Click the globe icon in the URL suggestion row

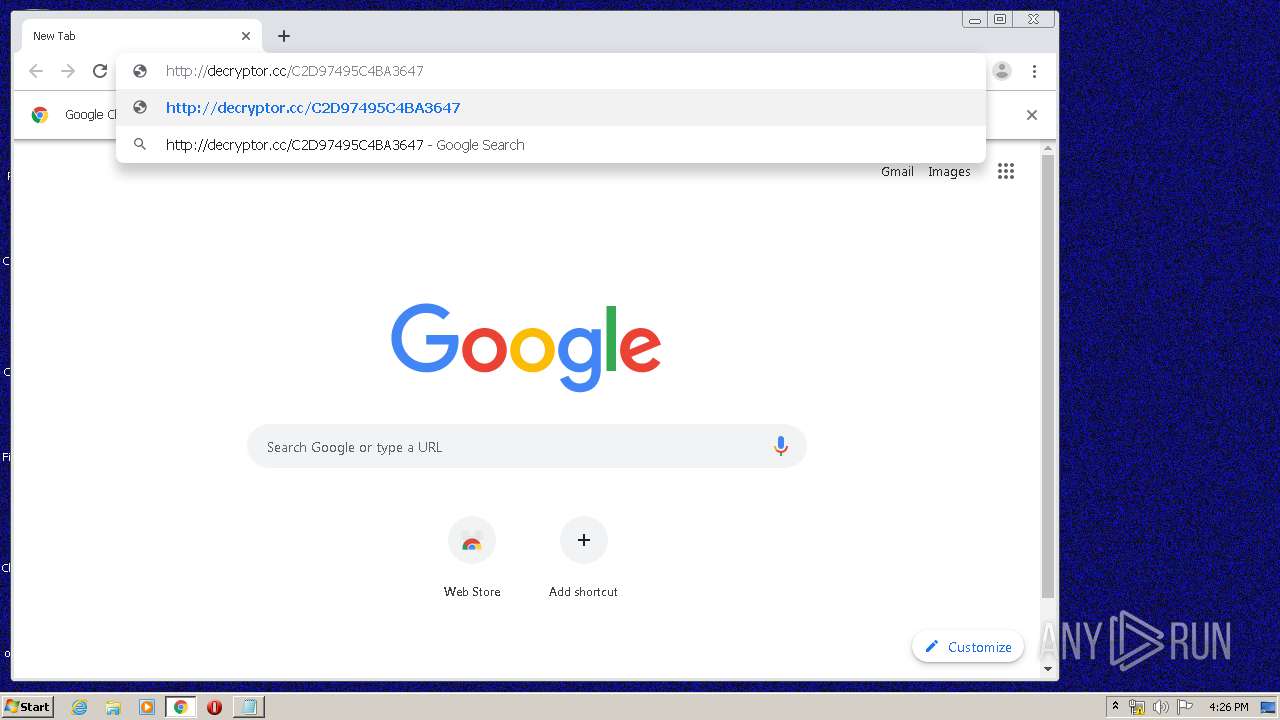pos(140,108)
